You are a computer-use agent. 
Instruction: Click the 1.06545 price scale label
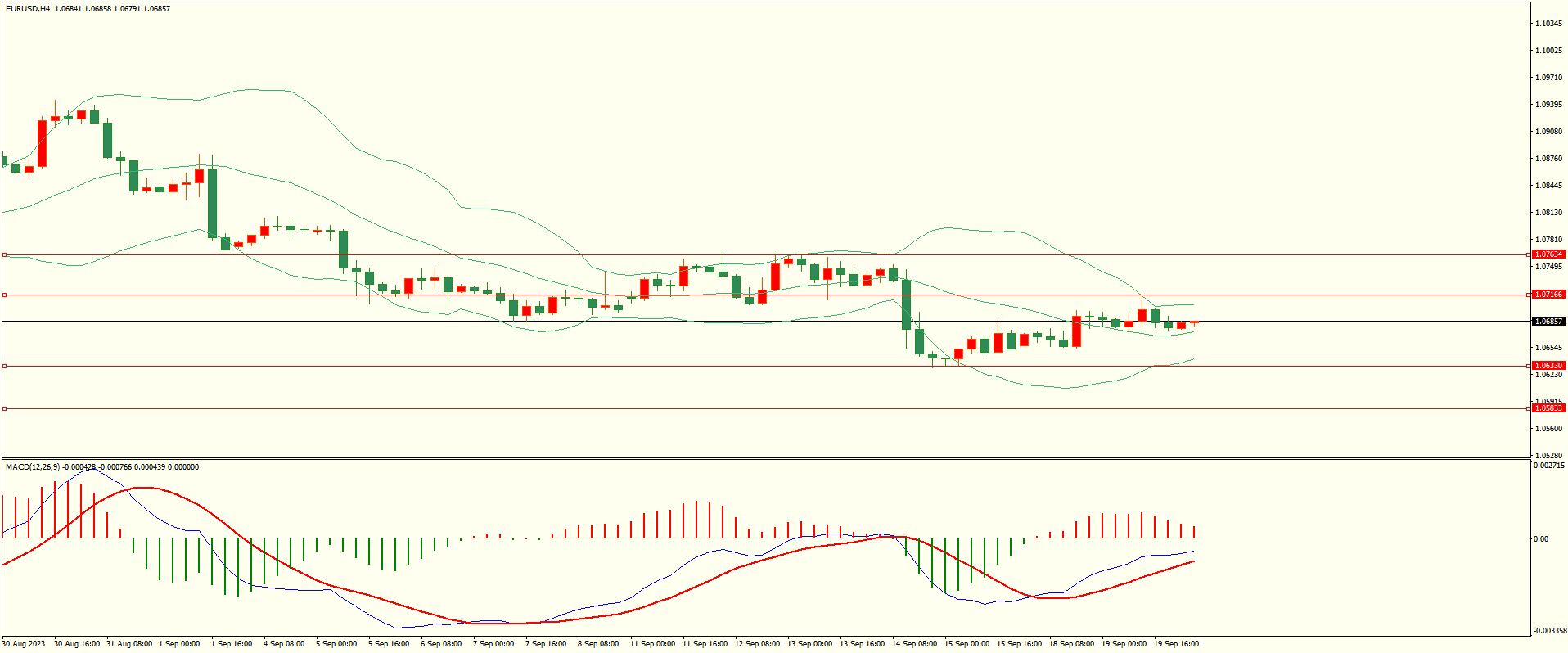[1548, 348]
